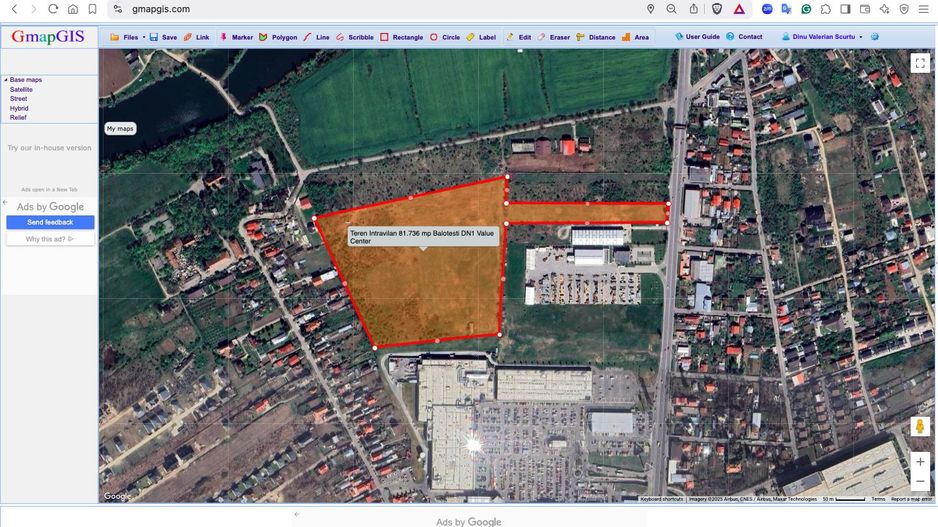
Task: Select the Scribble tool
Action: [355, 37]
